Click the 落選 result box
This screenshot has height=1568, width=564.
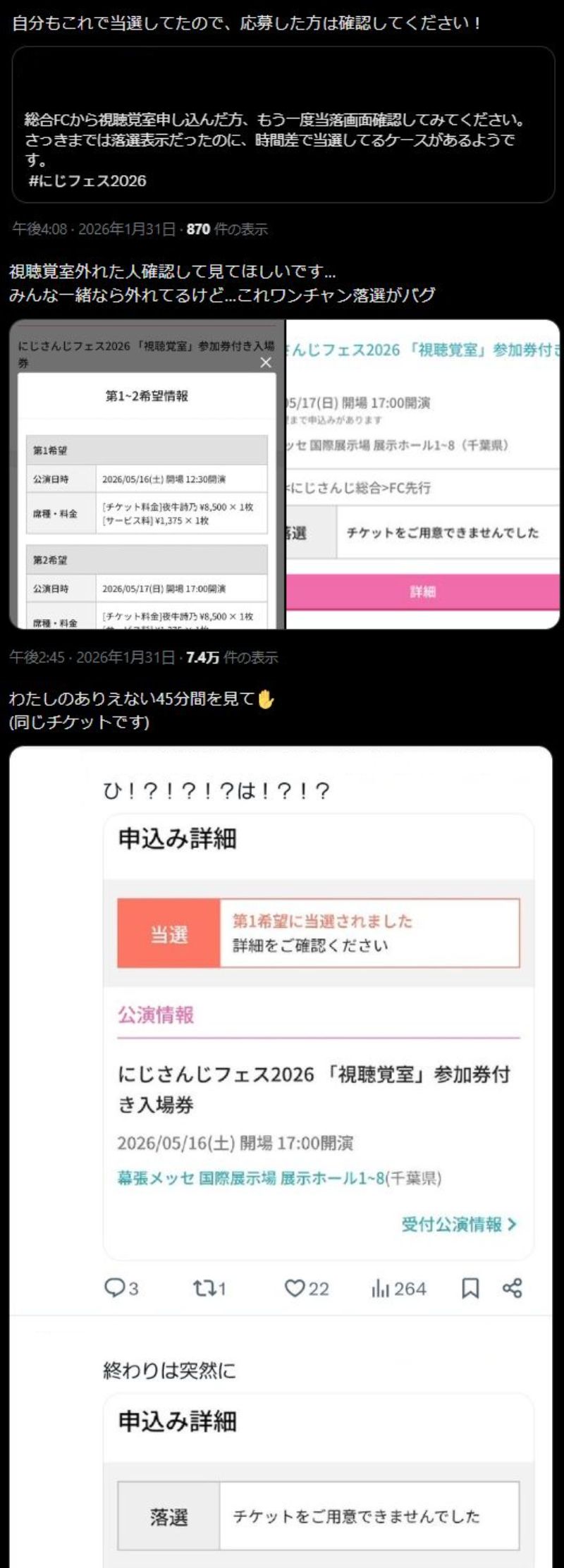click(x=319, y=1516)
